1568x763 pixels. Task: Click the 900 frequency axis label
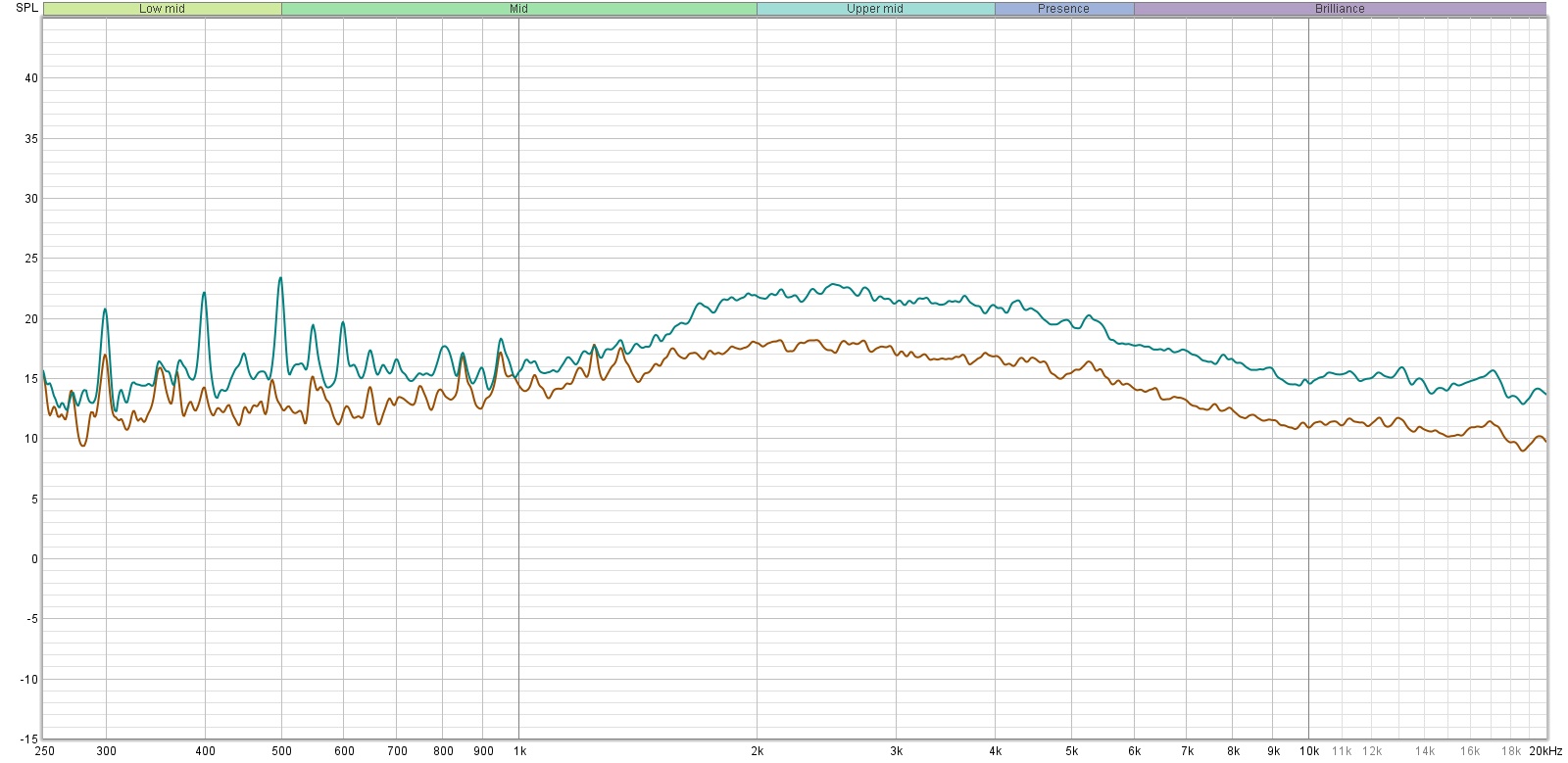coord(483,751)
